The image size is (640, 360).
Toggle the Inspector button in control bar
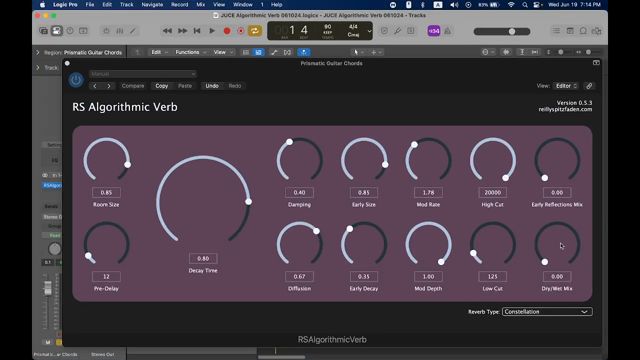pyautogui.click(x=57, y=31)
